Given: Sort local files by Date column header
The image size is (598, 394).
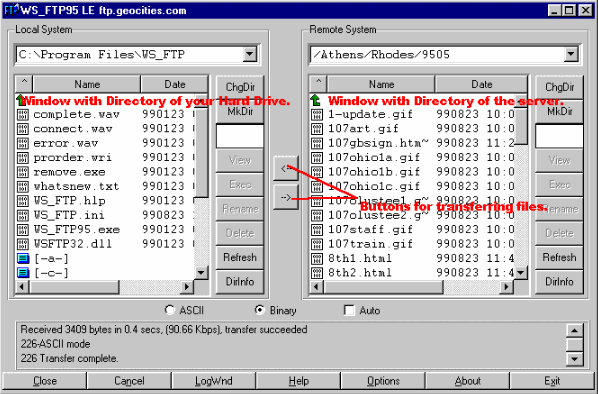Looking at the screenshot, I should [175, 84].
